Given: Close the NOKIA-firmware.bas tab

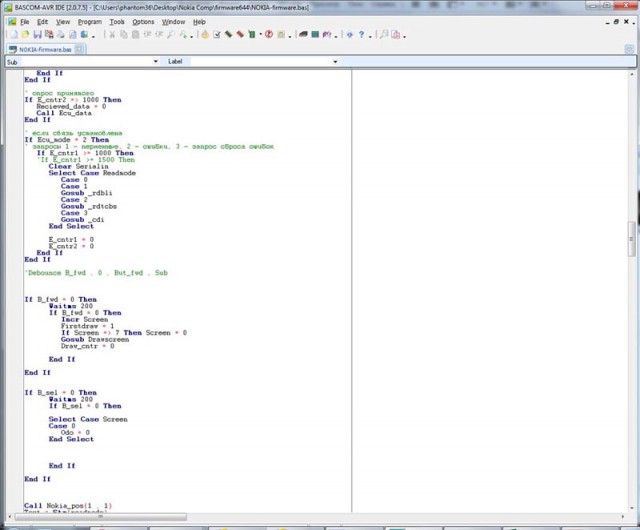Looking at the screenshot, I should (x=80, y=49).
